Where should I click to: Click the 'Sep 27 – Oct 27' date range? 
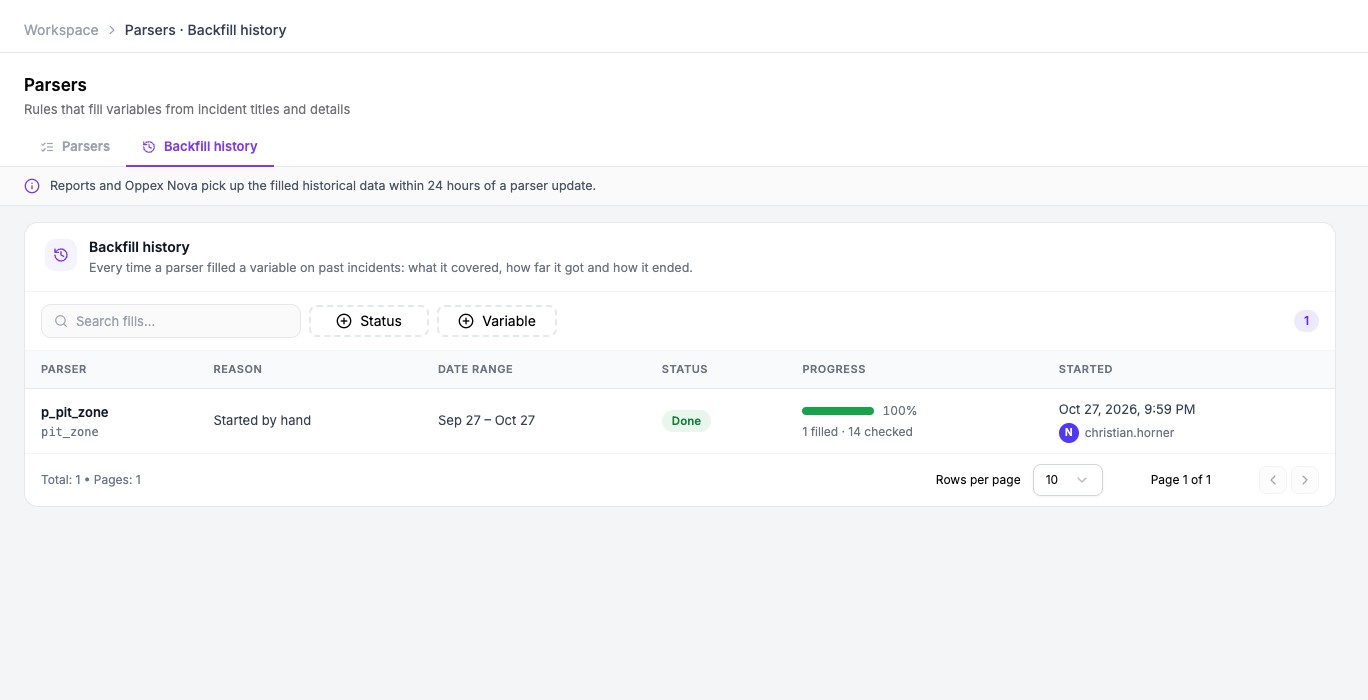point(486,420)
